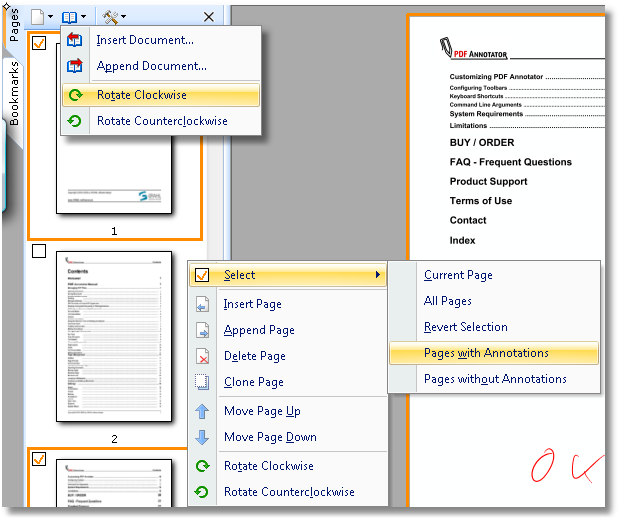This screenshot has width=619, height=521.
Task: Click the Insert Page icon
Action: (x=203, y=304)
